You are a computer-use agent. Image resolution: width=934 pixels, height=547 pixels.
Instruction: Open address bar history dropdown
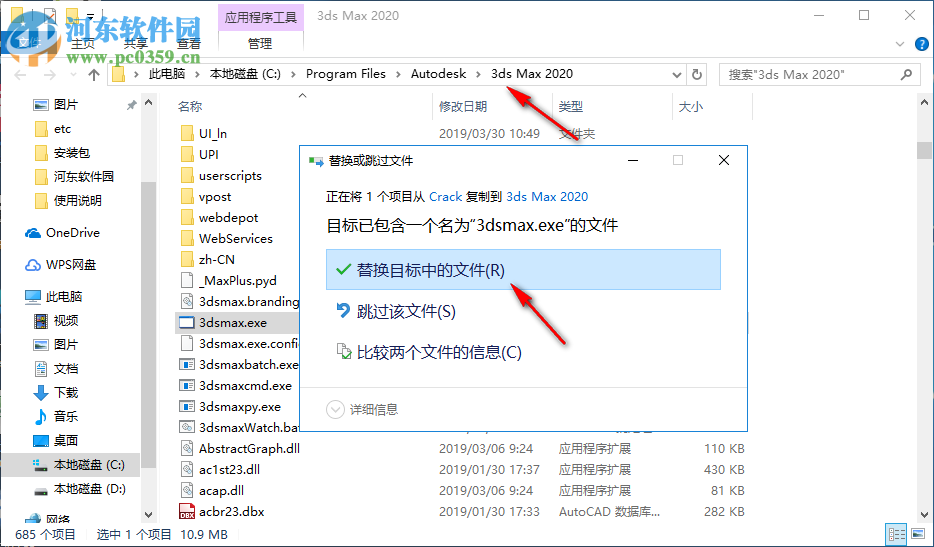click(x=677, y=75)
